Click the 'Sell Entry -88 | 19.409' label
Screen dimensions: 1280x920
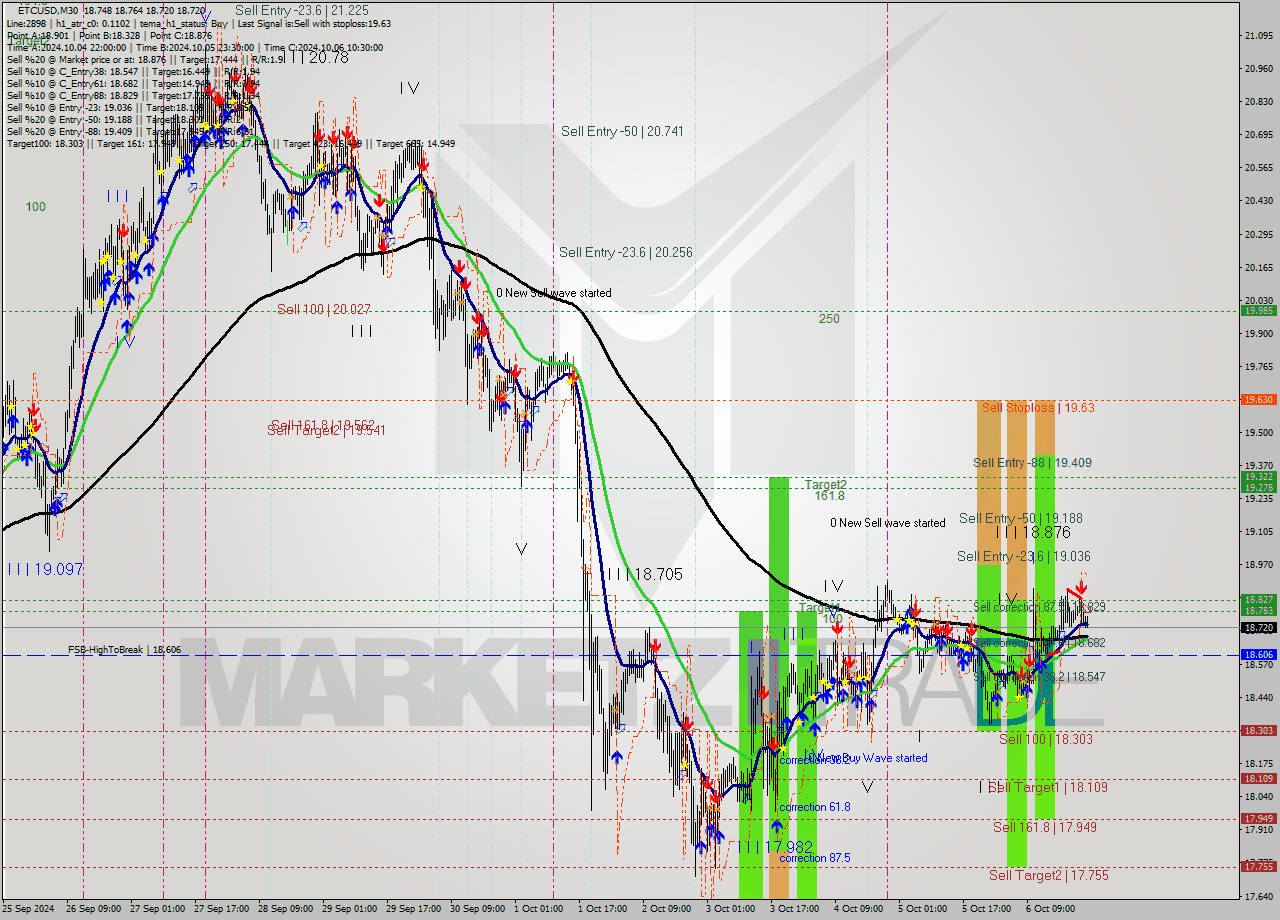[1032, 463]
